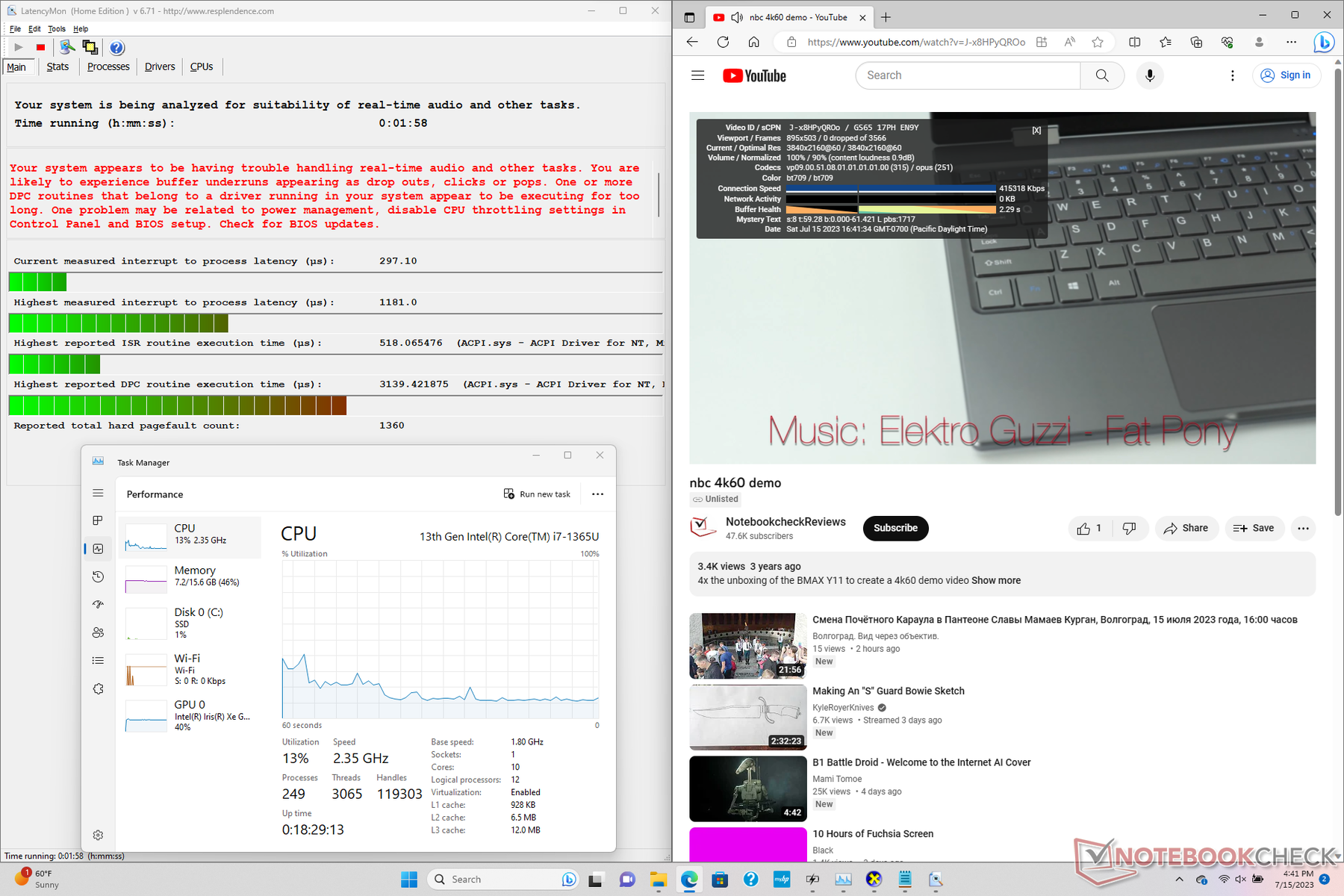This screenshot has height=896, width=1344.
Task: Open the File menu in LatencyMon
Action: [15, 29]
